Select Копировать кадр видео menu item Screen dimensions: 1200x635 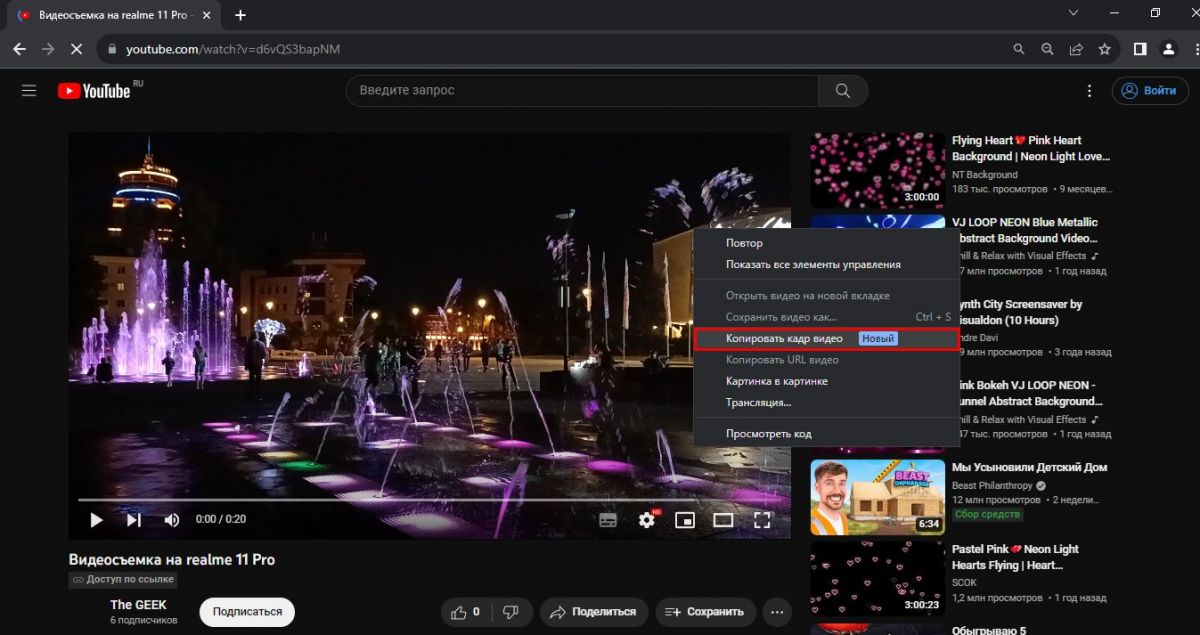[x=826, y=339]
